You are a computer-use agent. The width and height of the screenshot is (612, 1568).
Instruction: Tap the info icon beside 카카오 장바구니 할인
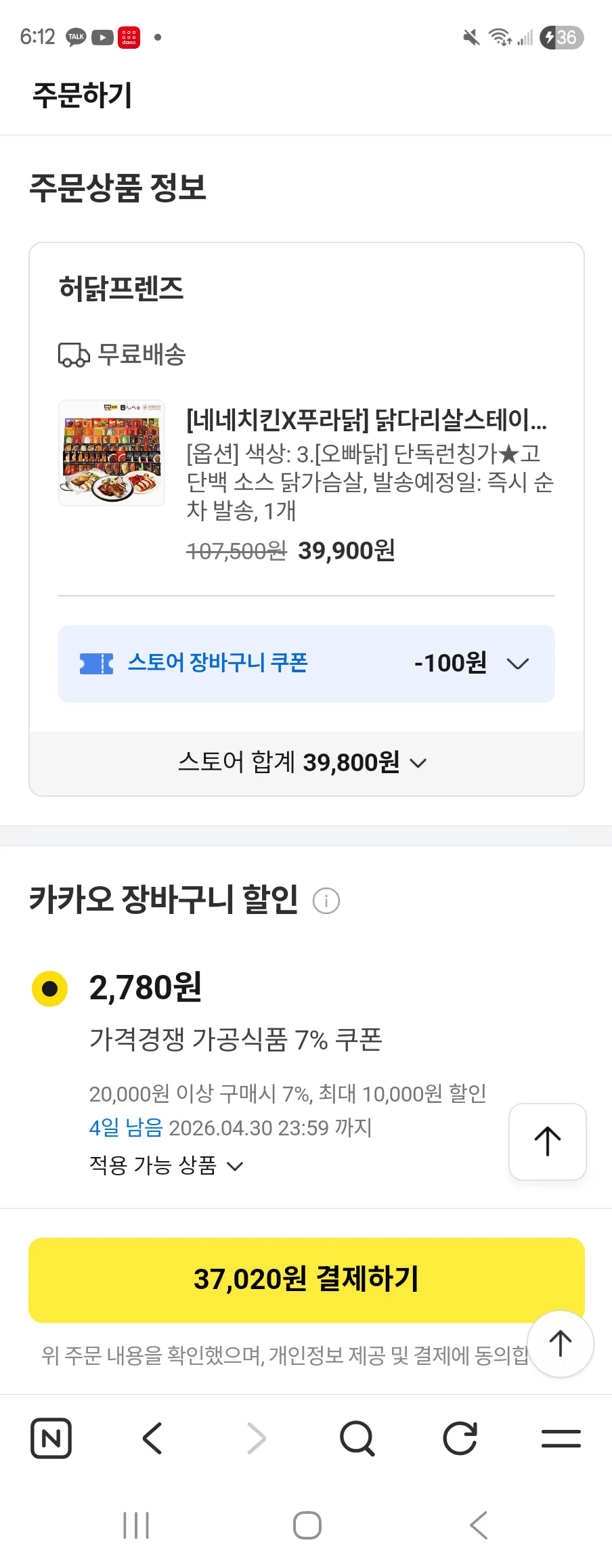[x=326, y=901]
